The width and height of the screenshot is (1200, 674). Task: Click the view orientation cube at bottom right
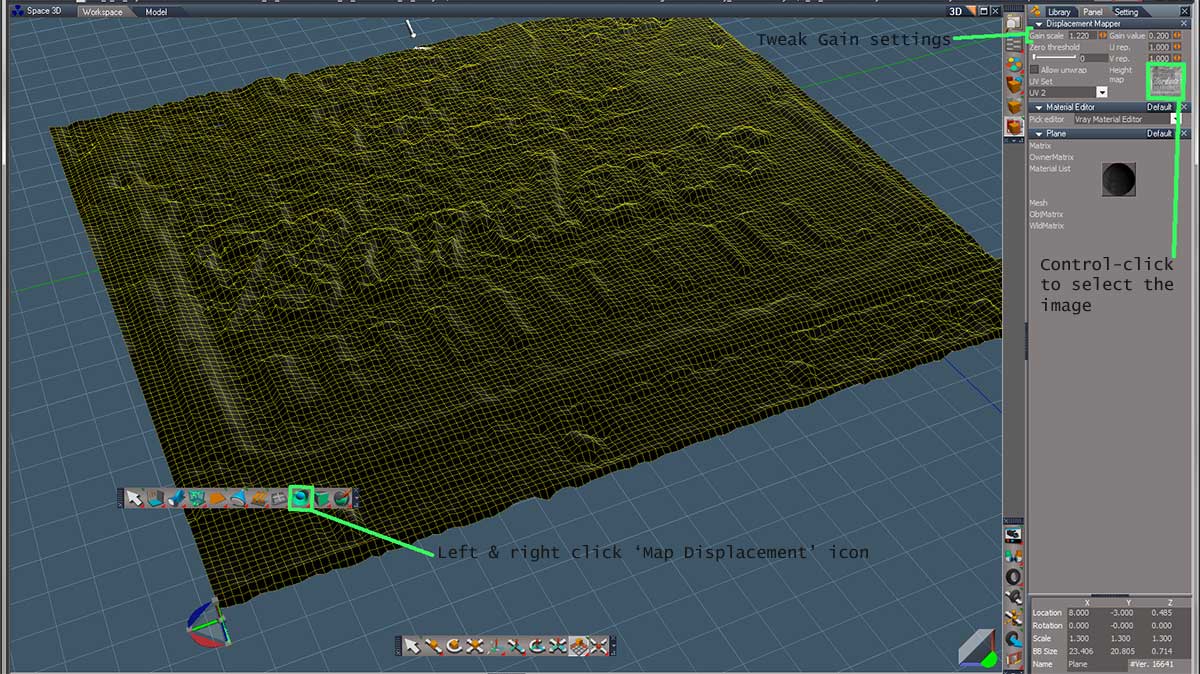tap(976, 647)
